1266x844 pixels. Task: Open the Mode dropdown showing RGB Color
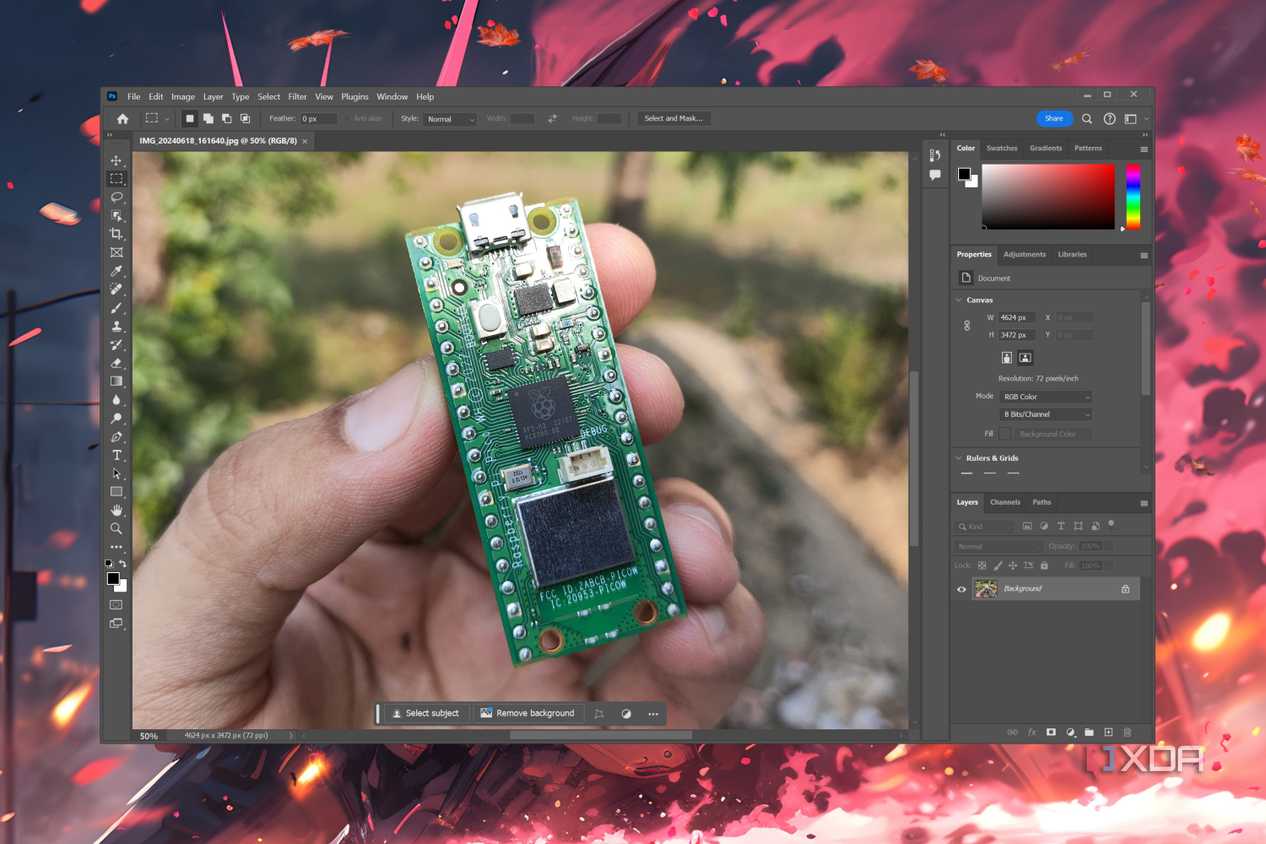pos(1046,397)
